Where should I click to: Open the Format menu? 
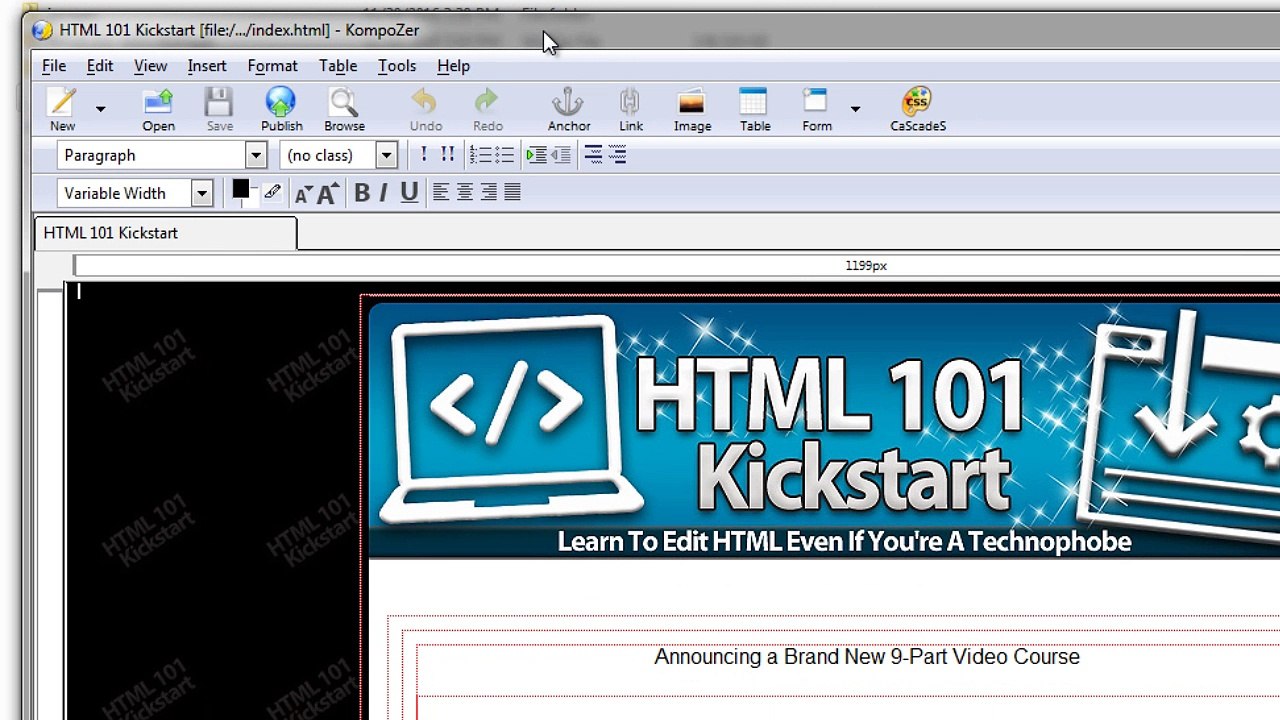pyautogui.click(x=273, y=66)
